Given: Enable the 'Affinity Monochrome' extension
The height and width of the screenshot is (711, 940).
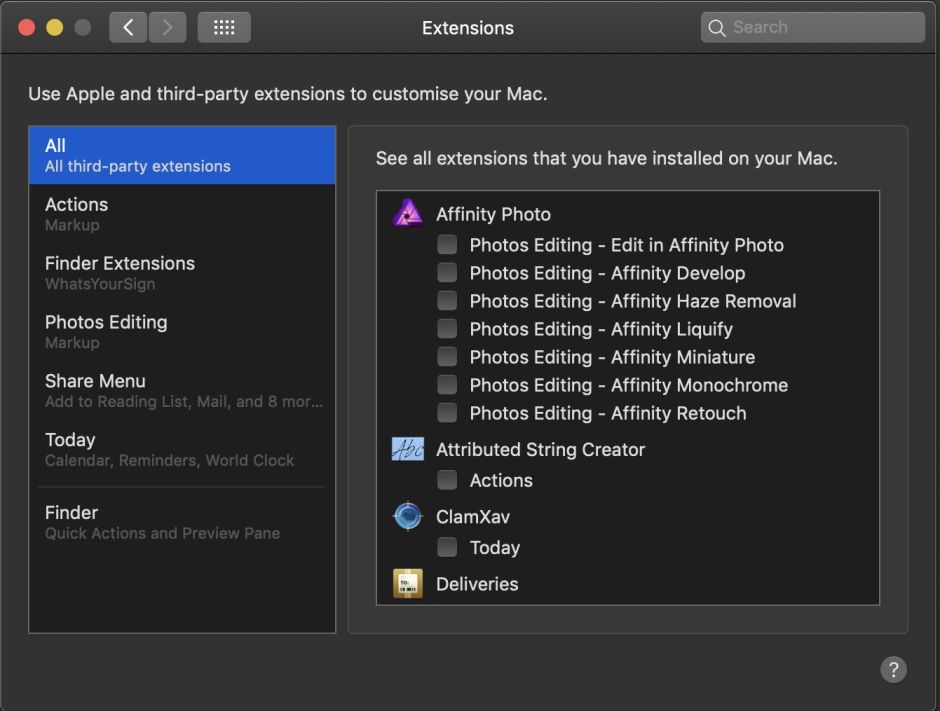Looking at the screenshot, I should (447, 384).
